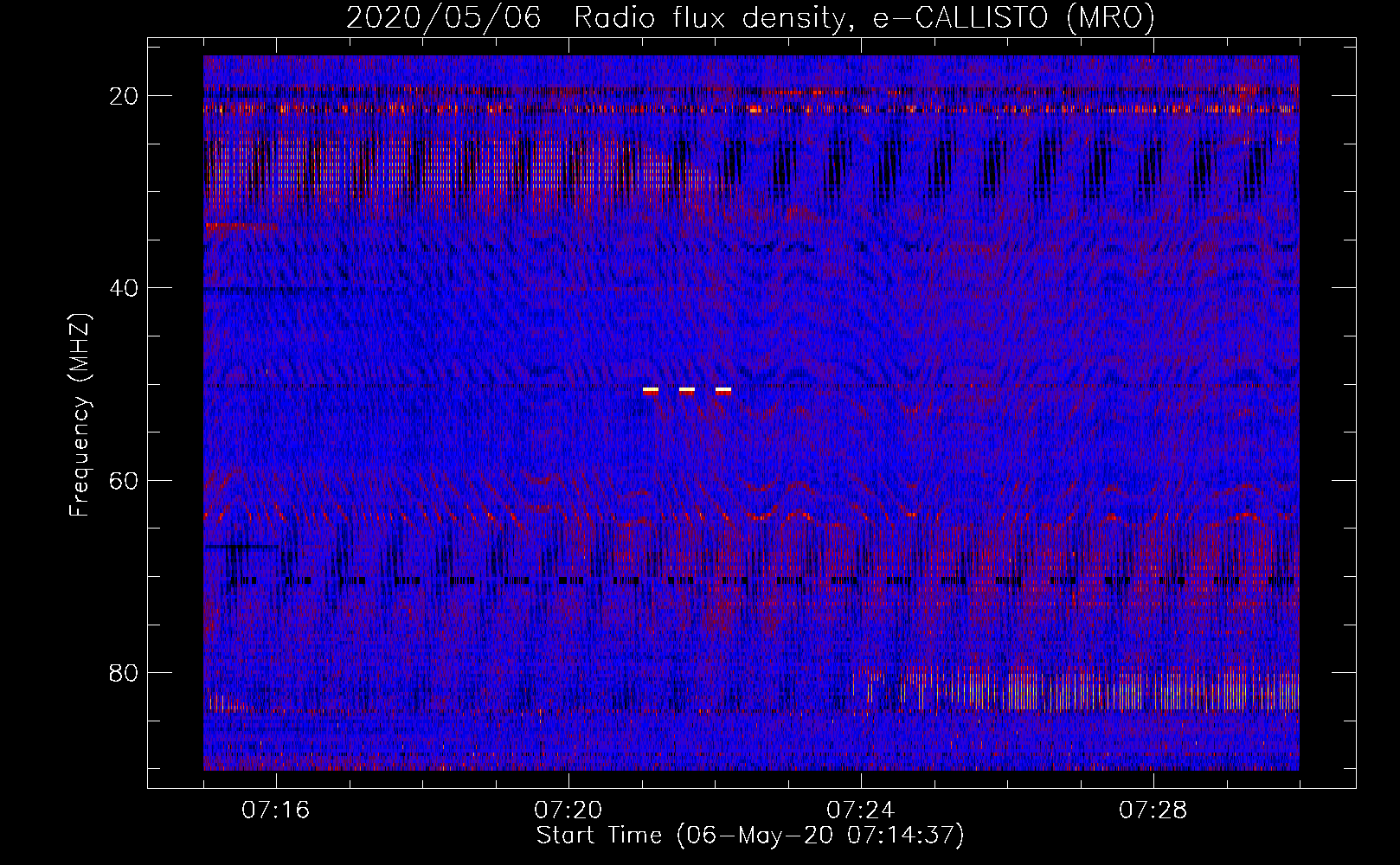This screenshot has height=865, width=1400.
Task: Click the 07:24 time tick label
Action: (x=861, y=811)
